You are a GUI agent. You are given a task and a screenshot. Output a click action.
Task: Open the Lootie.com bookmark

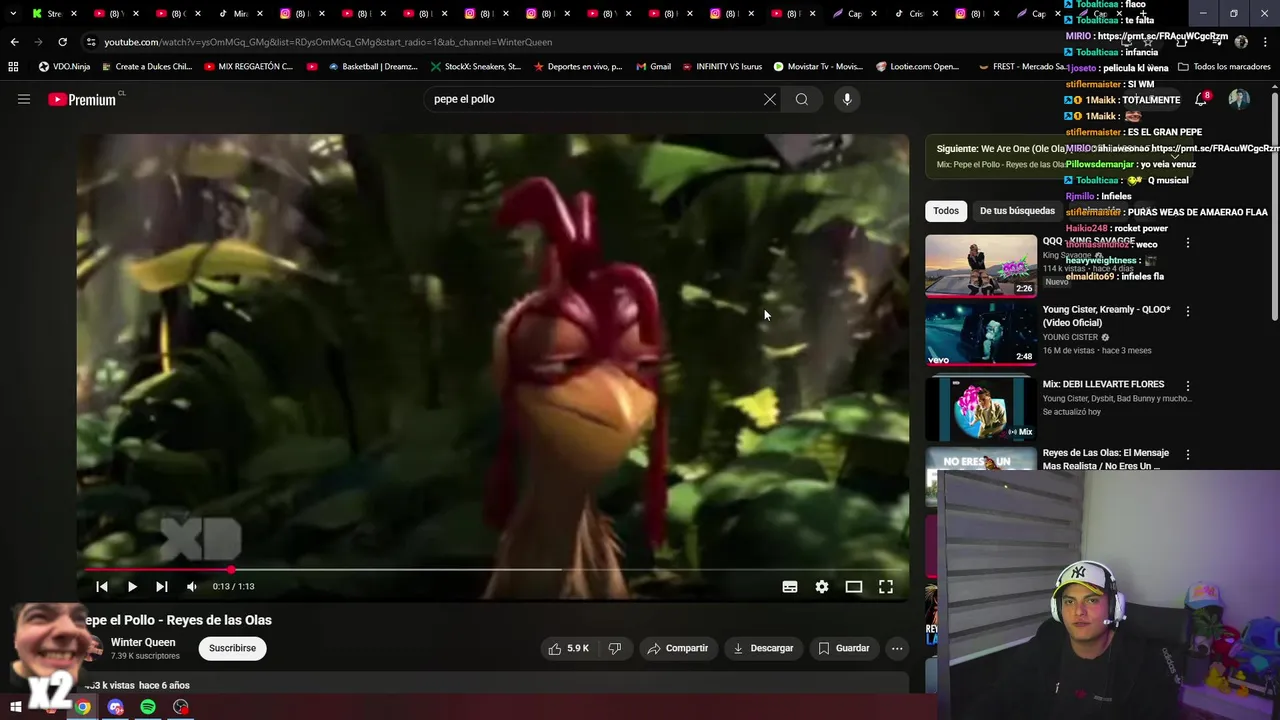917,67
